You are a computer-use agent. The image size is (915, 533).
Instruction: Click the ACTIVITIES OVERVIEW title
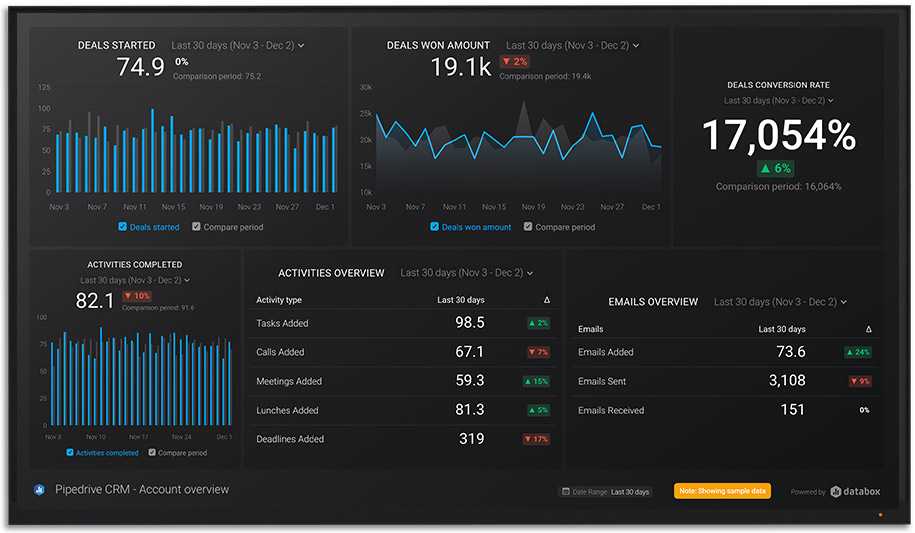[331, 273]
